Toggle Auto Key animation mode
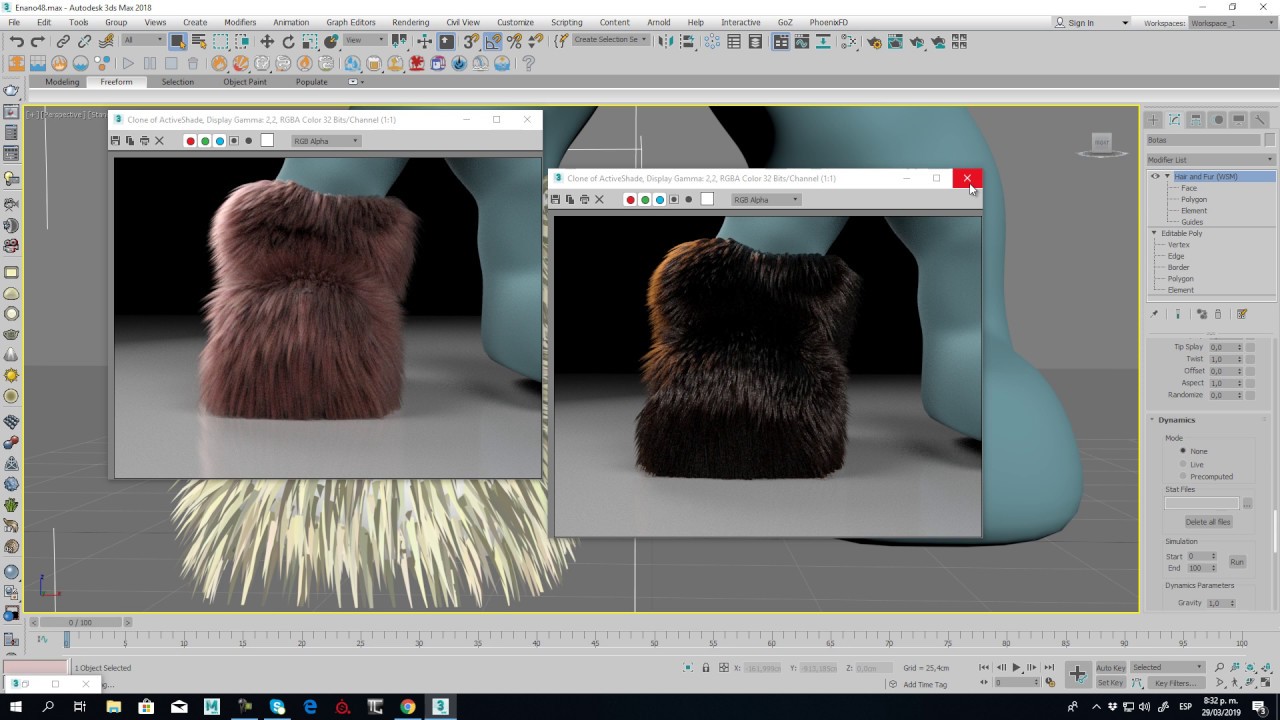Image resolution: width=1280 pixels, height=720 pixels. [x=1110, y=667]
